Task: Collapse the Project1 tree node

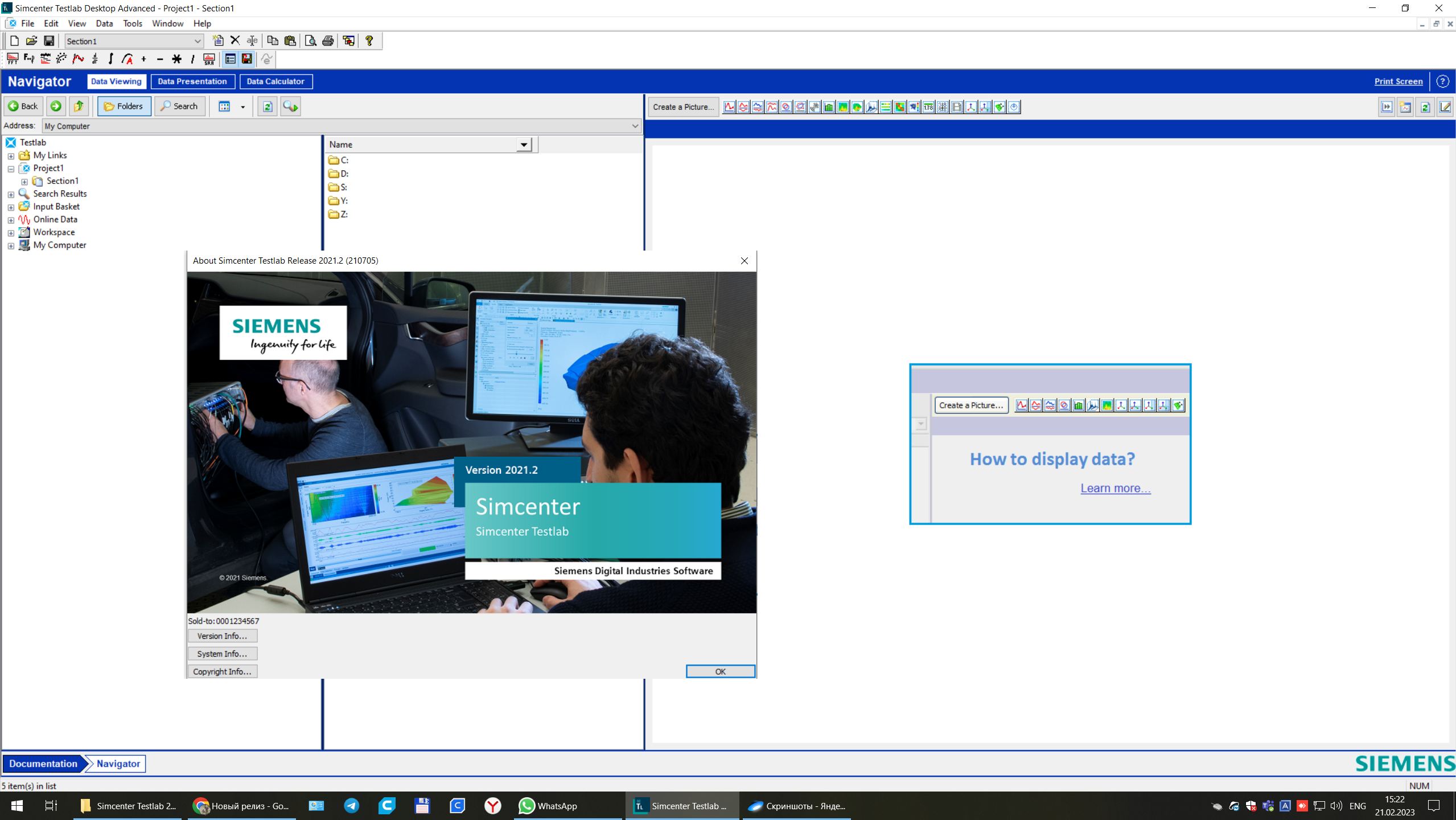Action: pyautogui.click(x=11, y=169)
